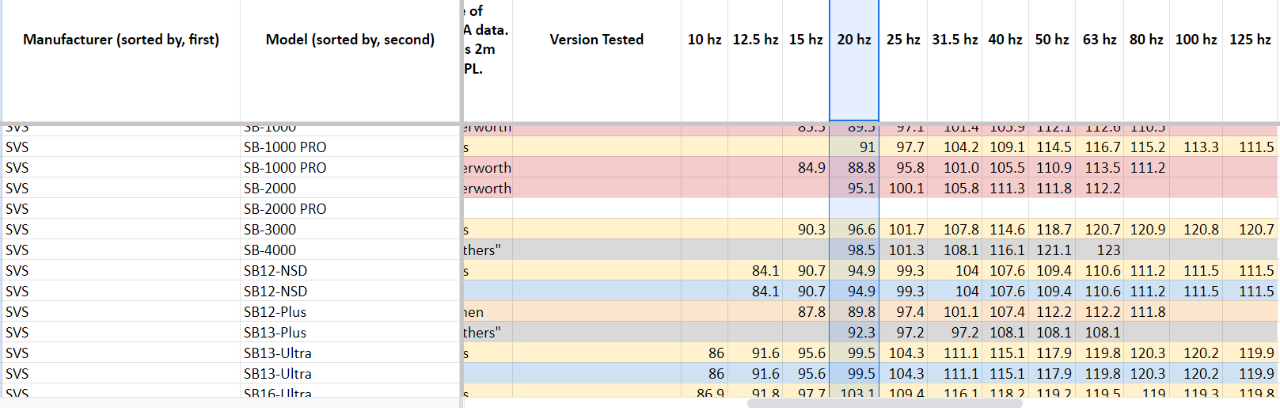Select the 100 hz cell showing 113.3
This screenshot has width=1280, height=408.
(1196, 146)
